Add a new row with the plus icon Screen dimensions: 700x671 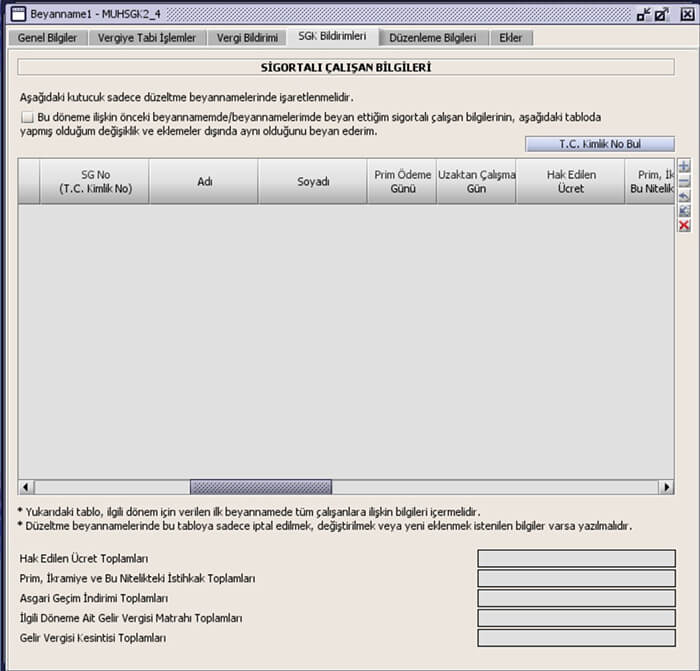pos(684,166)
